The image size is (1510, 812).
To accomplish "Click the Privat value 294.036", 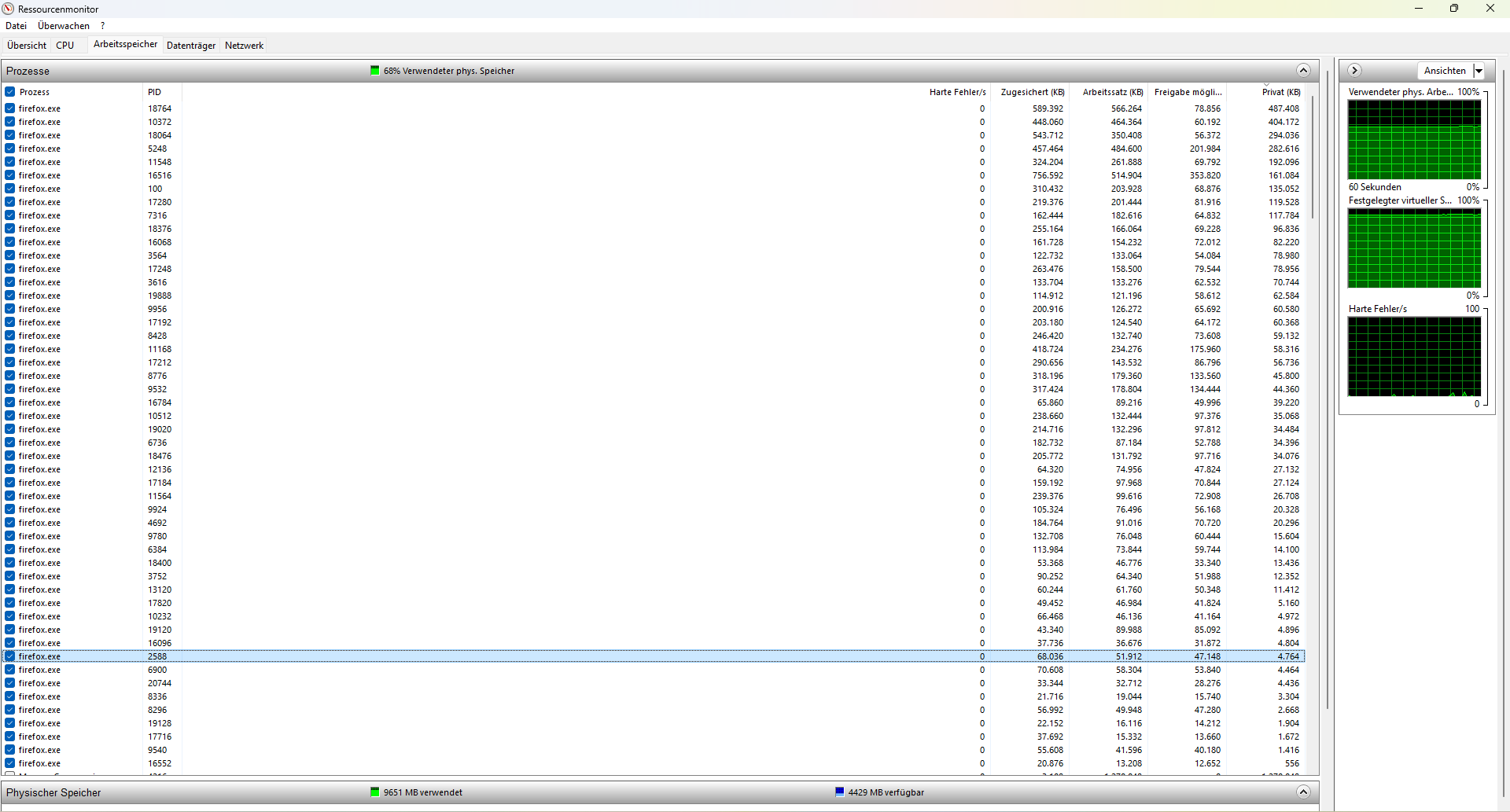I will click(1283, 135).
